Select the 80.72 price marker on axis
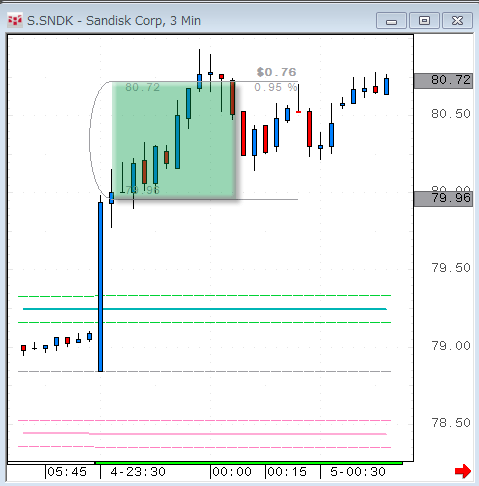 pyautogui.click(x=443, y=81)
